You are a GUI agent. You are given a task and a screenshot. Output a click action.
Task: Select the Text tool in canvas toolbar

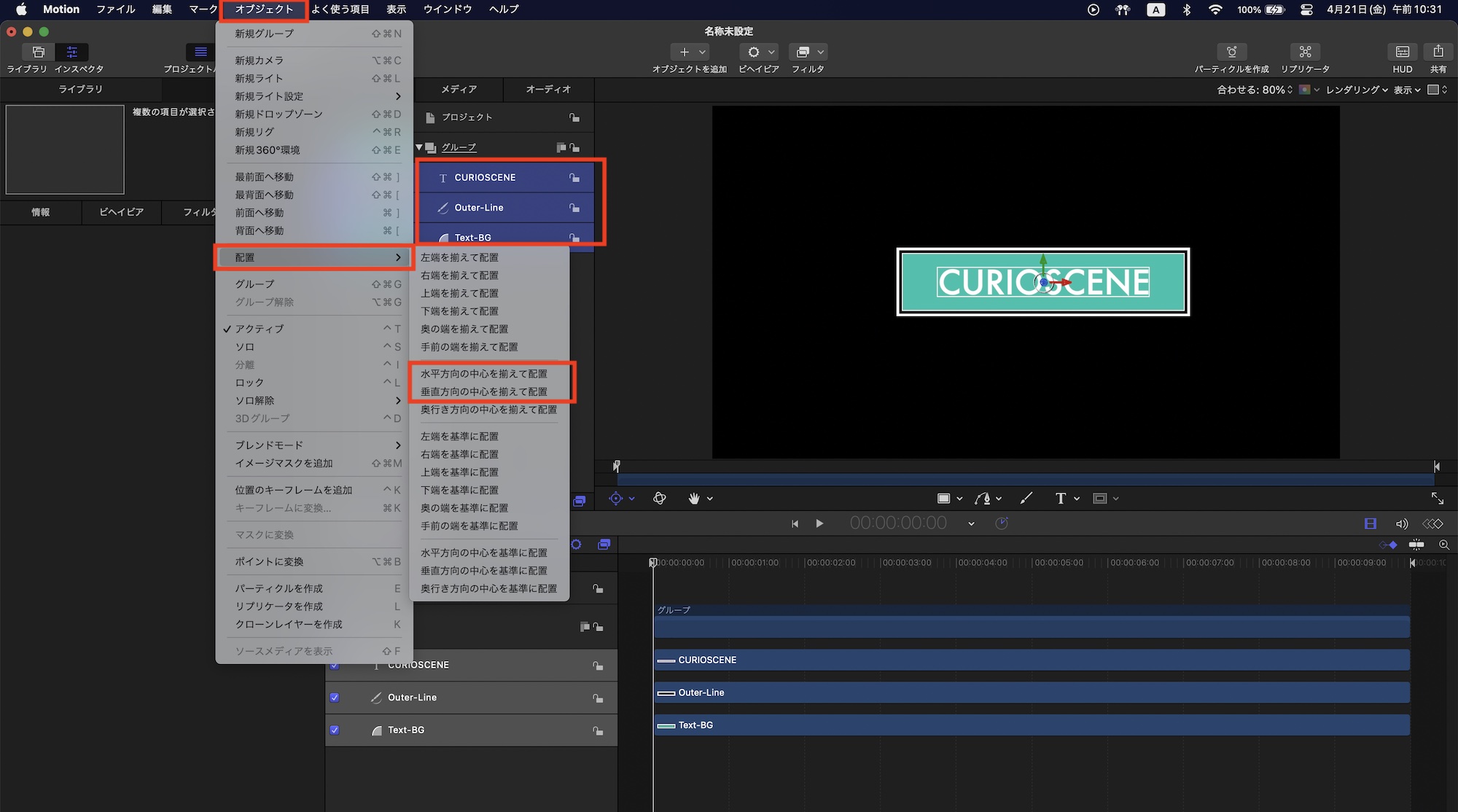(1060, 499)
